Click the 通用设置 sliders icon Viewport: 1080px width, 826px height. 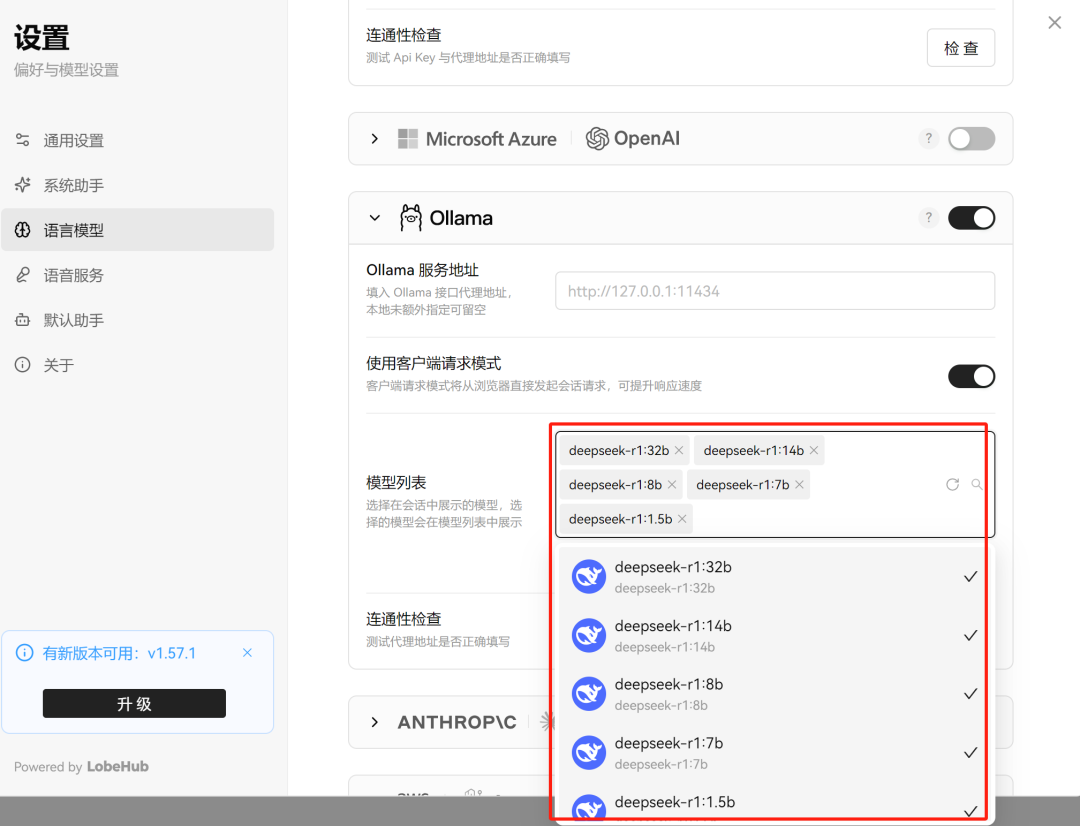pos(23,141)
